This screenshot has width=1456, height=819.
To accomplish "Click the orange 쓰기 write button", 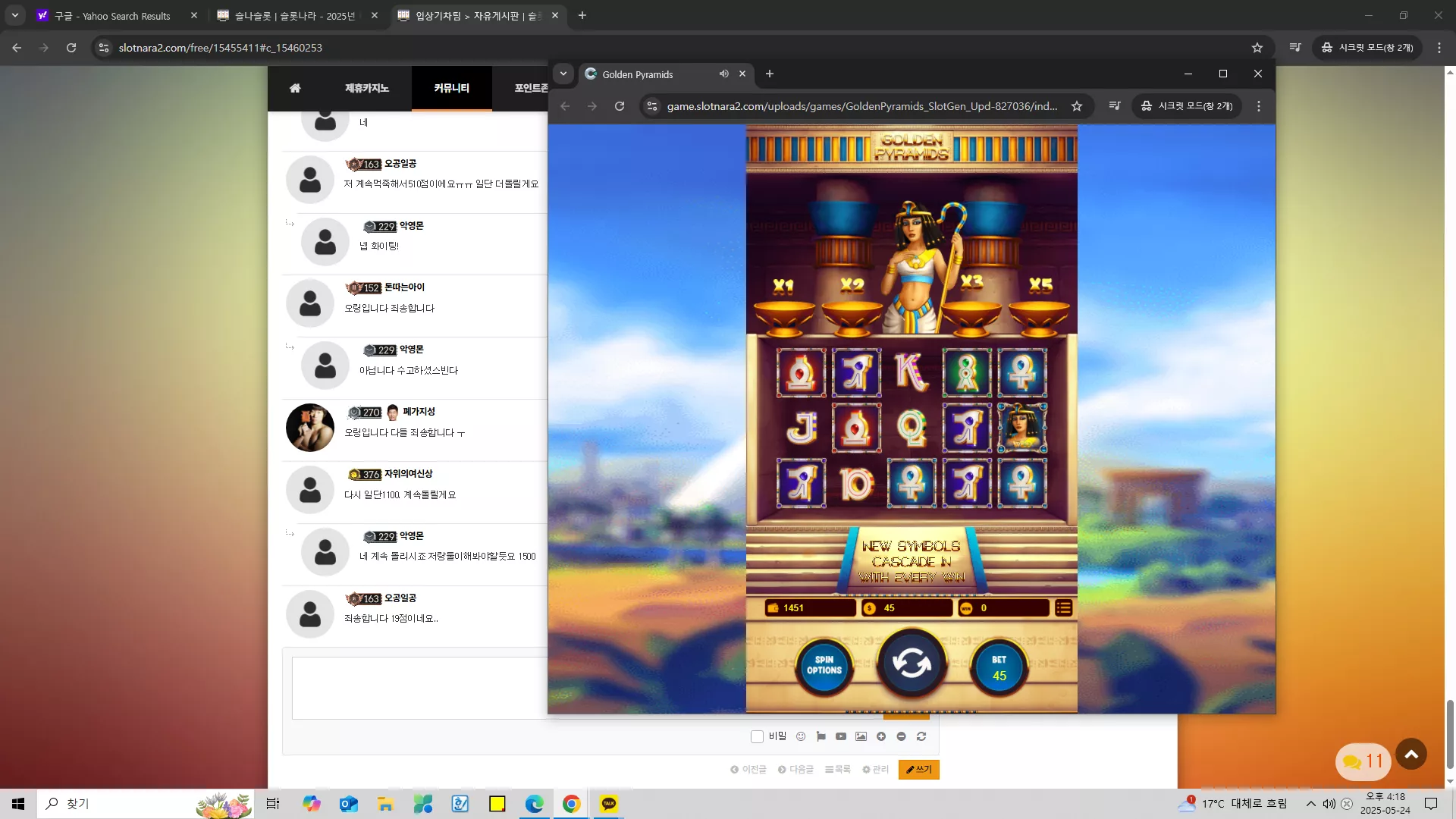I will (x=919, y=770).
